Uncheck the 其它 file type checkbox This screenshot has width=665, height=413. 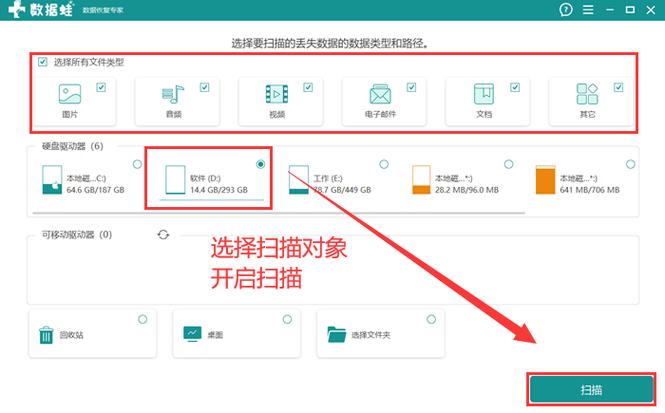coord(618,87)
